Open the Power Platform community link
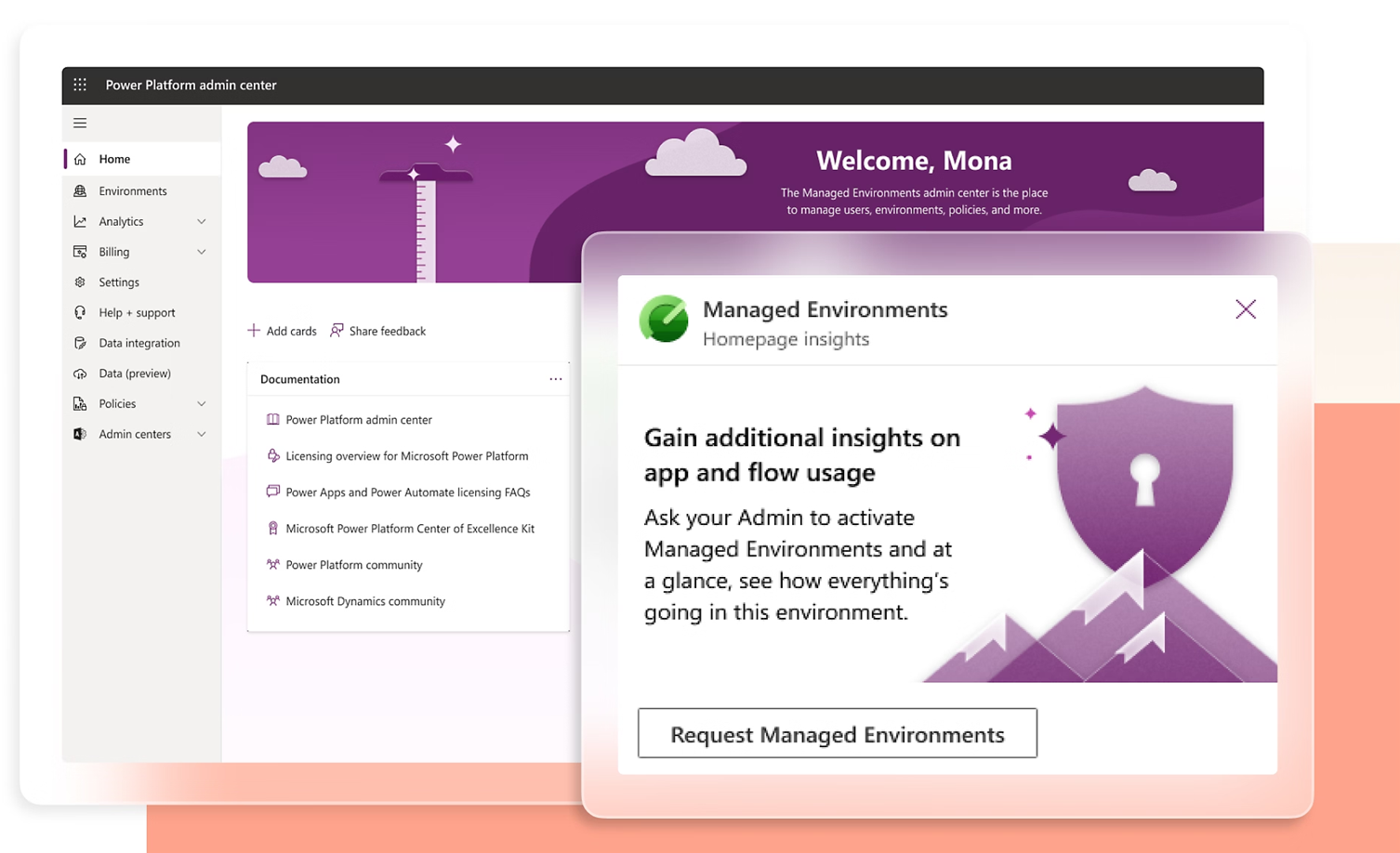 point(354,564)
